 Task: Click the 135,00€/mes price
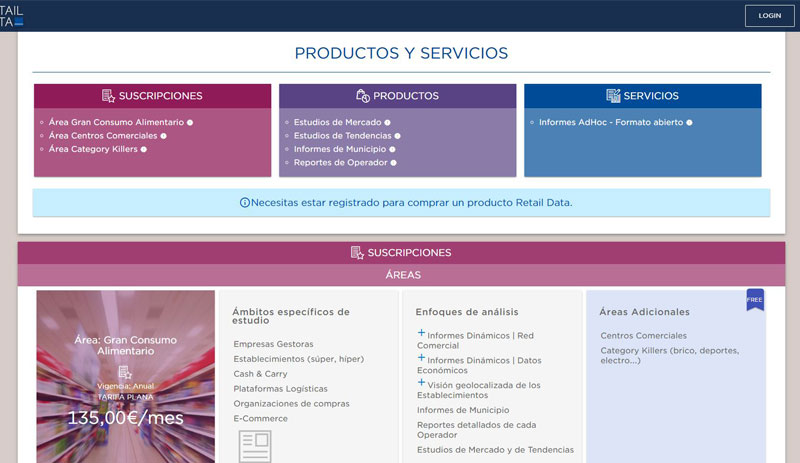click(126, 418)
